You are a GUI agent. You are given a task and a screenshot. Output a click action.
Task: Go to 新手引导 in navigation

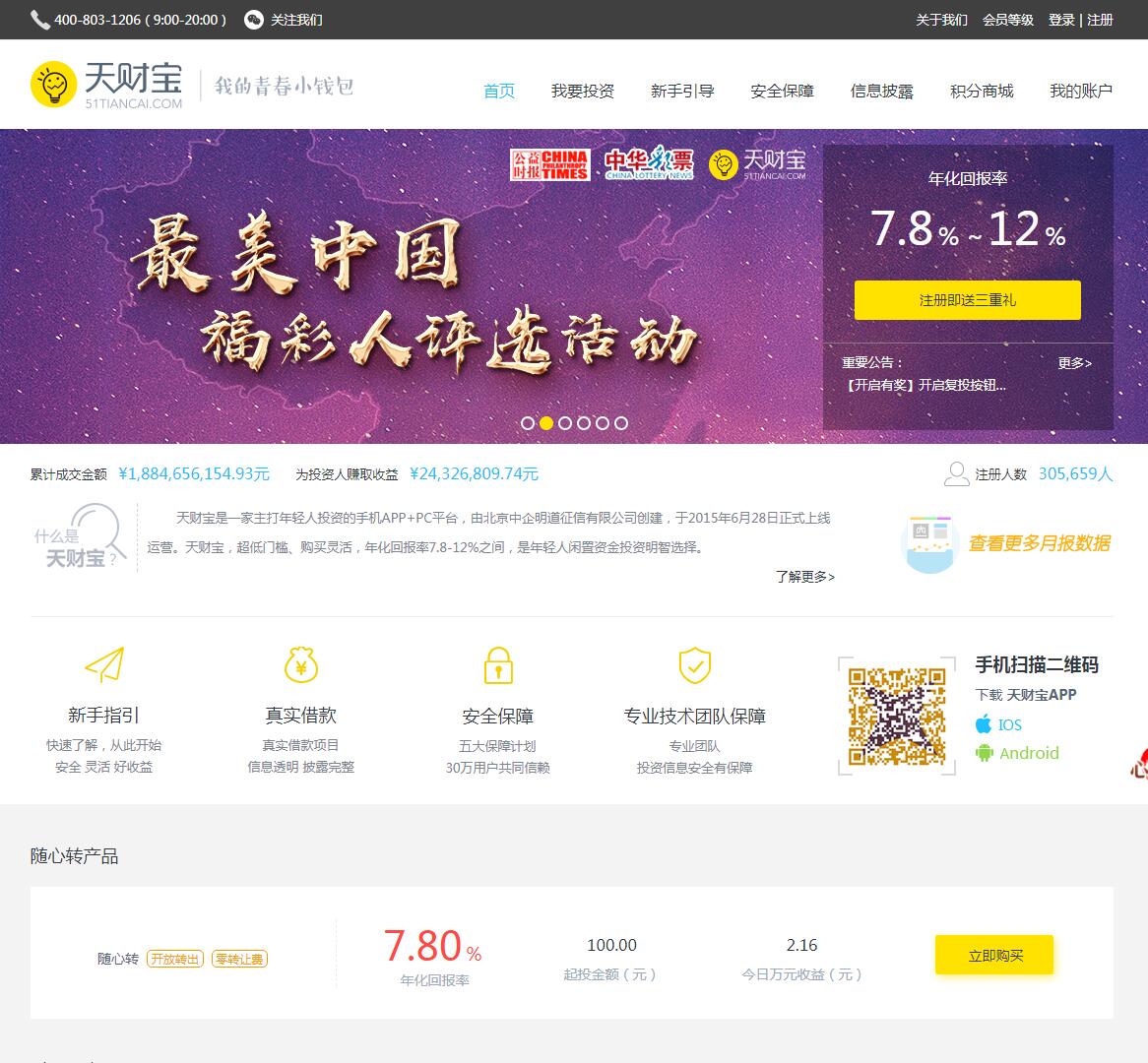[x=682, y=91]
